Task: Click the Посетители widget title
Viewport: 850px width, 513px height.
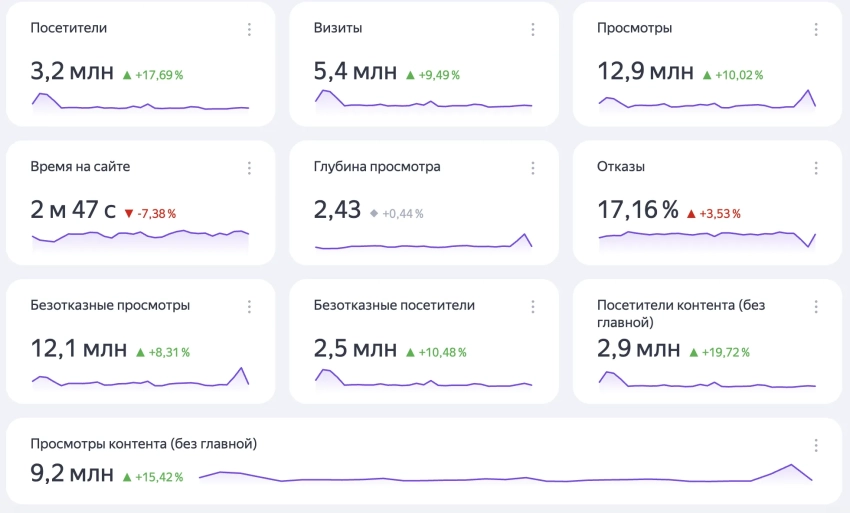Action: click(x=69, y=28)
